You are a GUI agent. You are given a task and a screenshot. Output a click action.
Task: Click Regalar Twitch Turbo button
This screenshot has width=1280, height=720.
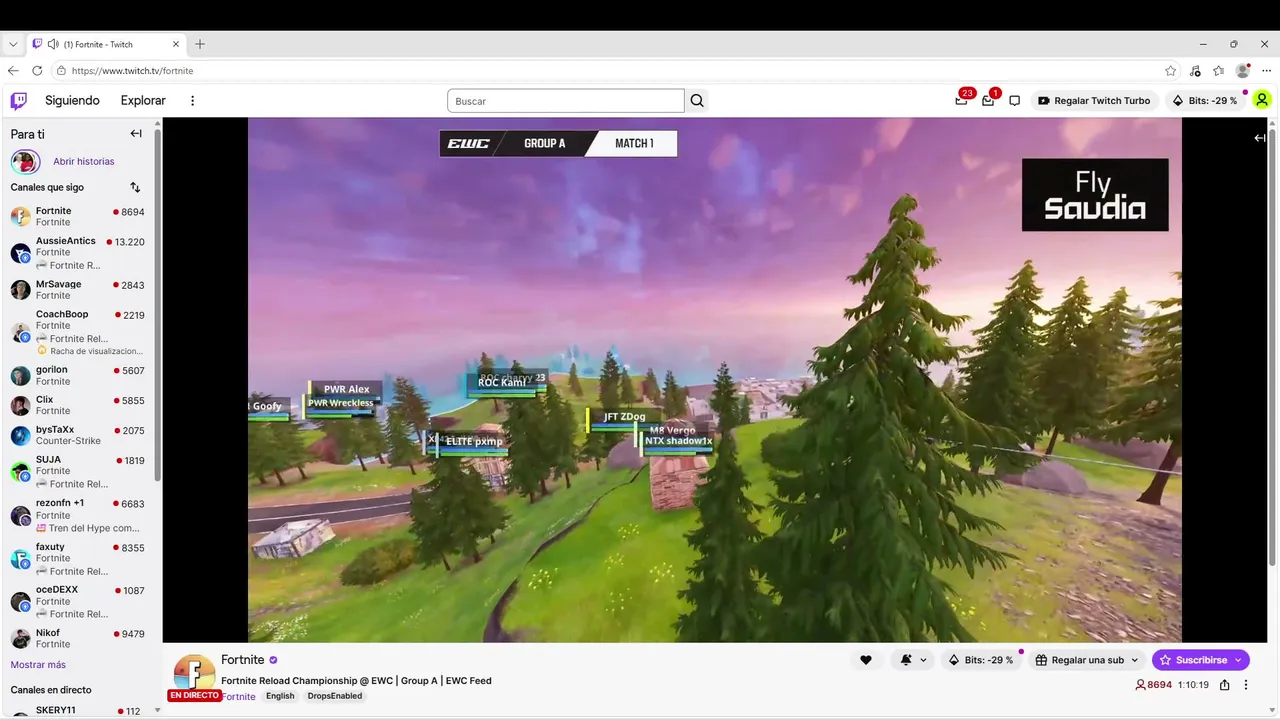pyautogui.click(x=1094, y=100)
